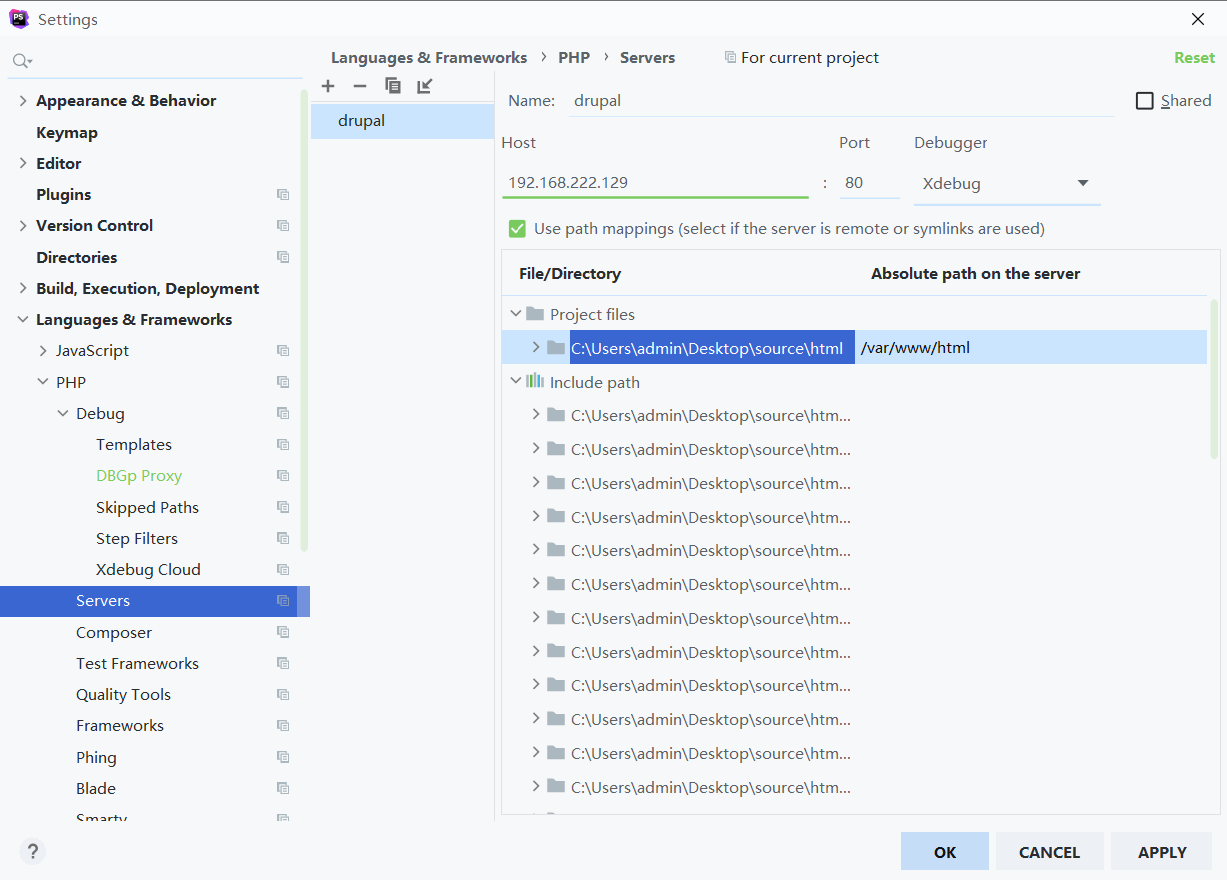
Task: Select drupal server in list
Action: coord(402,121)
